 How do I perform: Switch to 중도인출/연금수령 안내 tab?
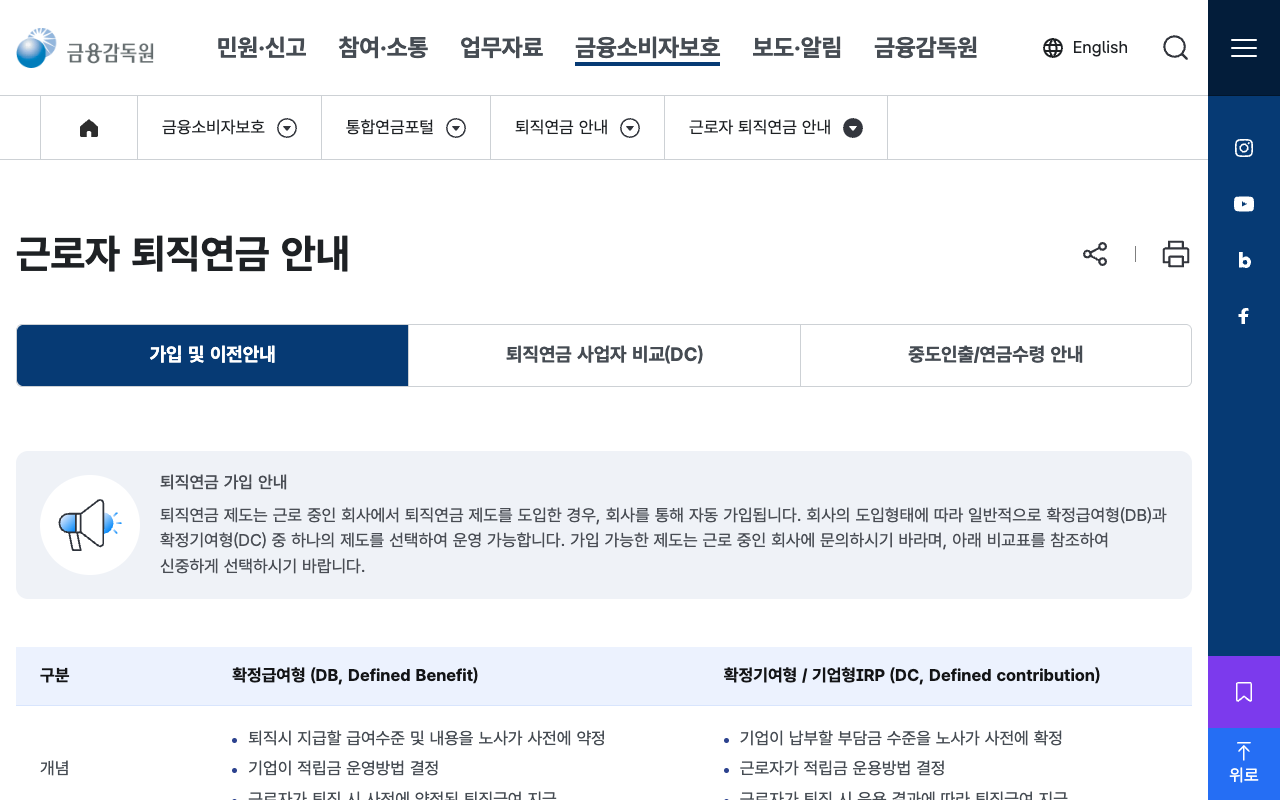click(996, 355)
